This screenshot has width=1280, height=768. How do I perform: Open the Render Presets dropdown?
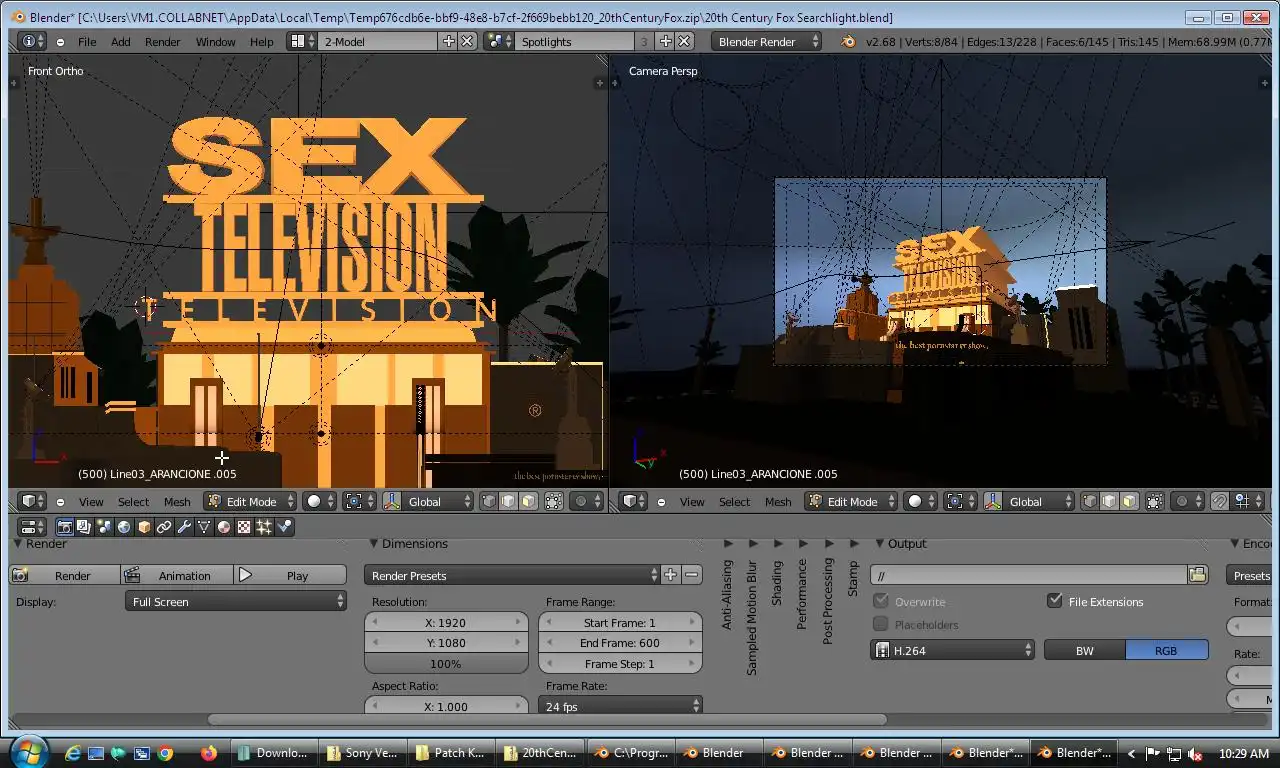click(514, 575)
